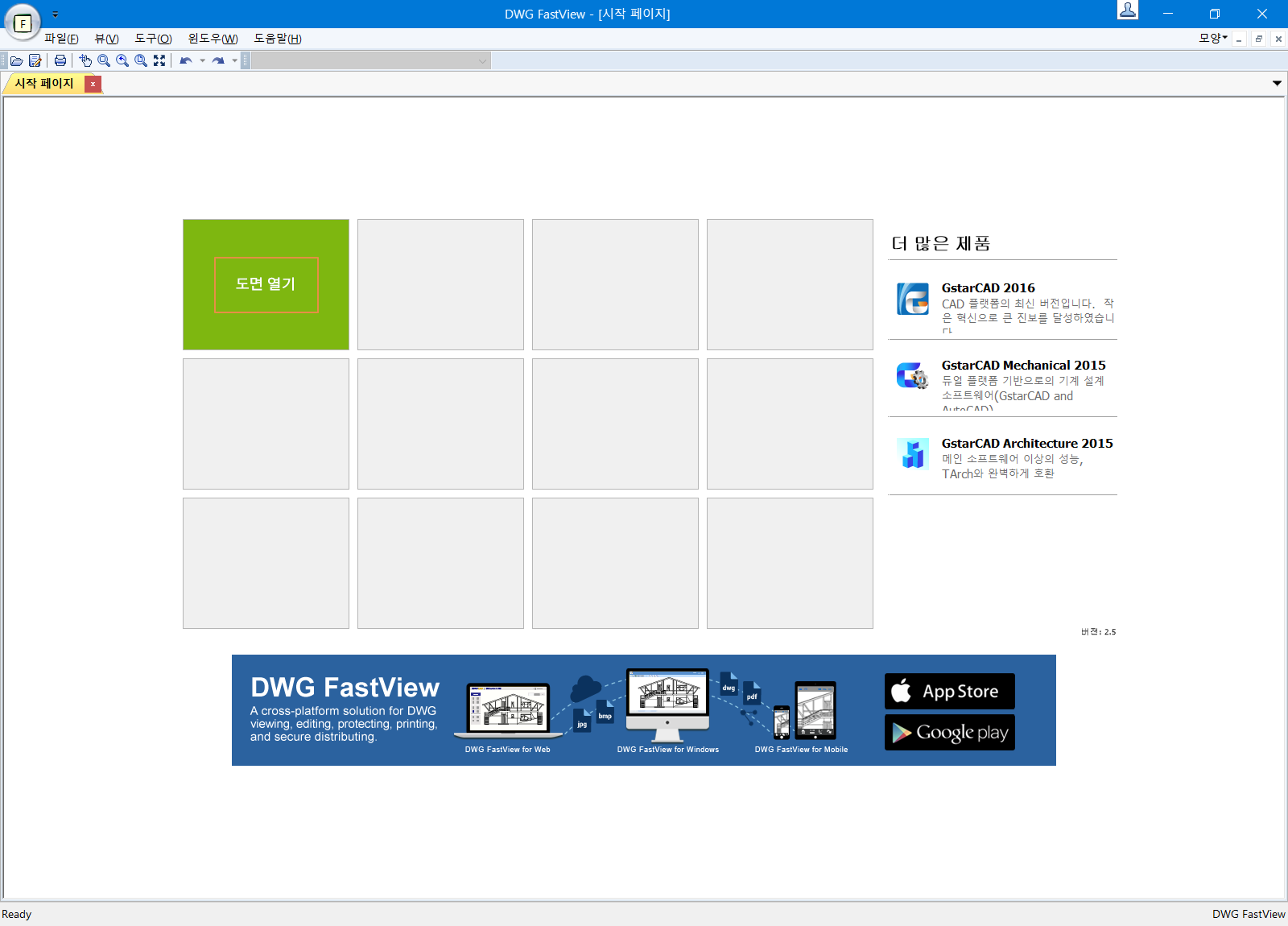Open the GstarCAD Architecture 2015 link
The height and width of the screenshot is (926, 1288).
pyautogui.click(x=1027, y=444)
